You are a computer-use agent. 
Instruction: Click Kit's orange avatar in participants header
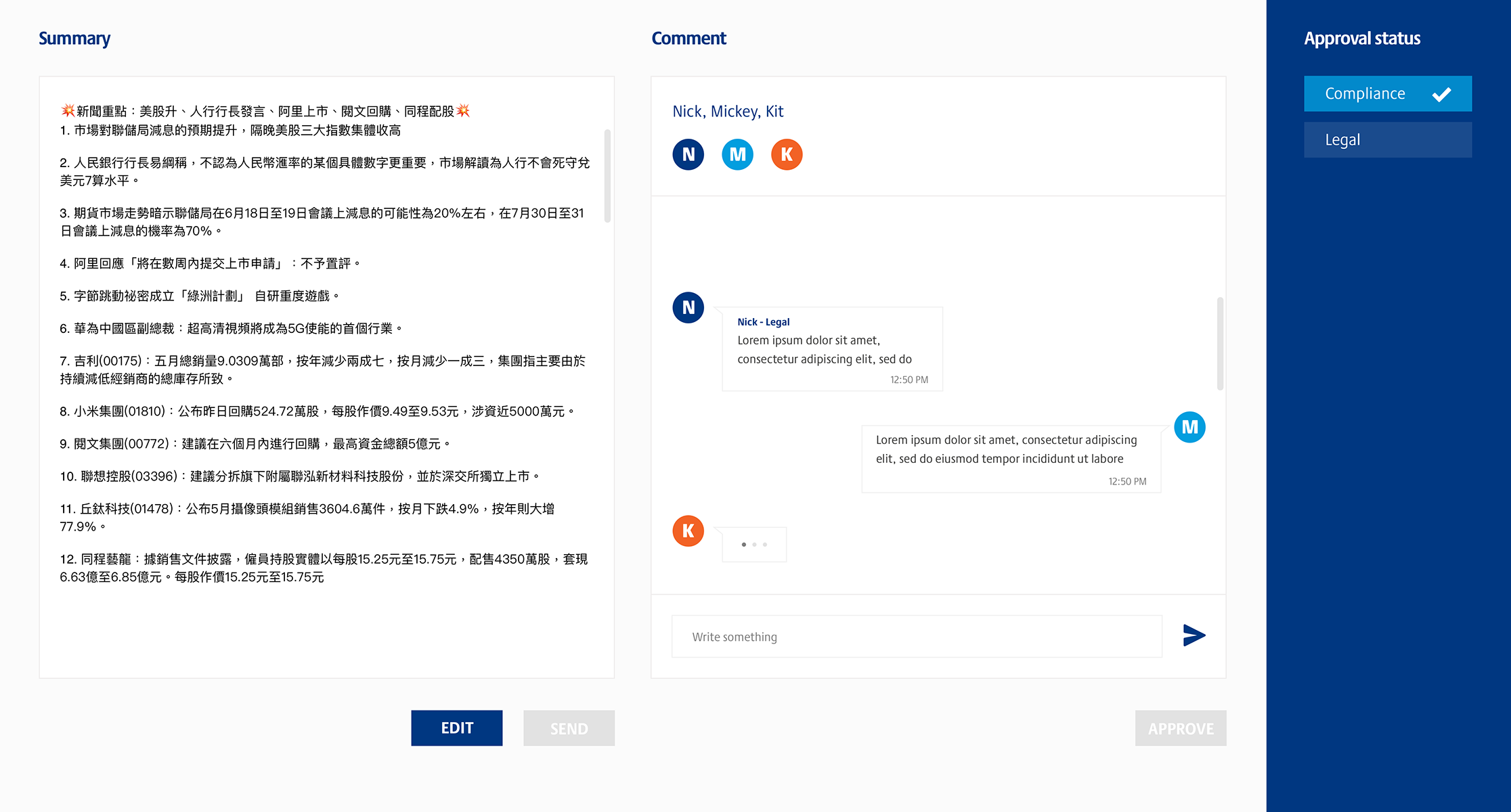point(787,154)
